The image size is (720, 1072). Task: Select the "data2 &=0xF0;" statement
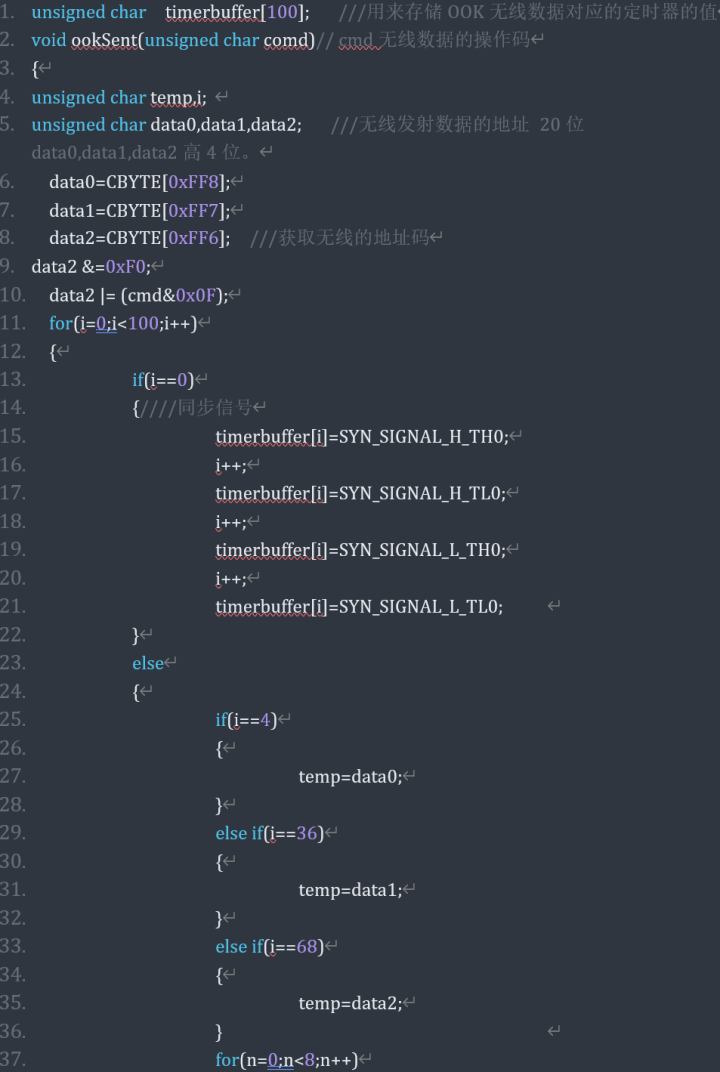pos(91,267)
